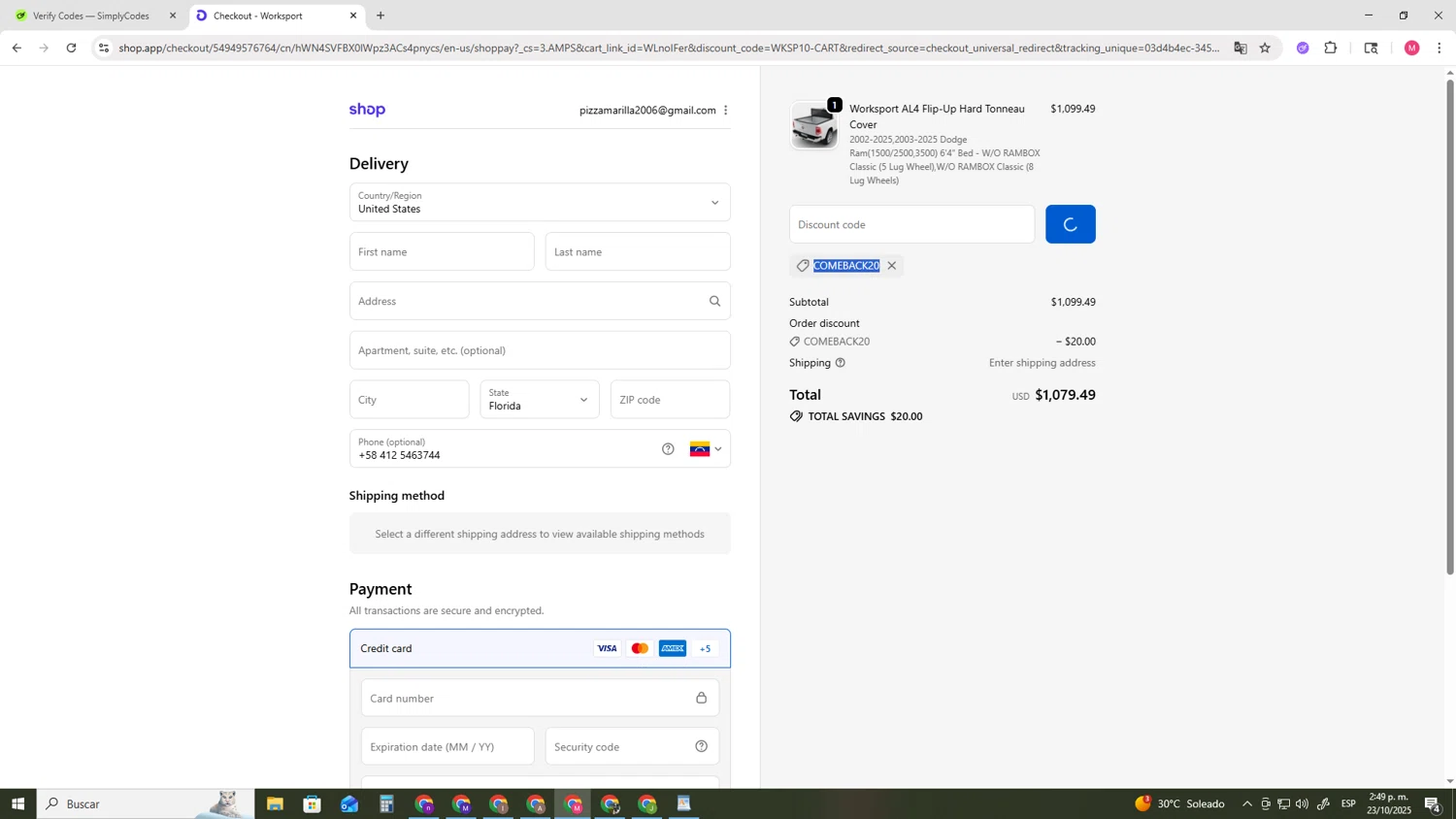Open the Chrome three-dot menu
The width and height of the screenshot is (1456, 819).
tap(1439, 48)
